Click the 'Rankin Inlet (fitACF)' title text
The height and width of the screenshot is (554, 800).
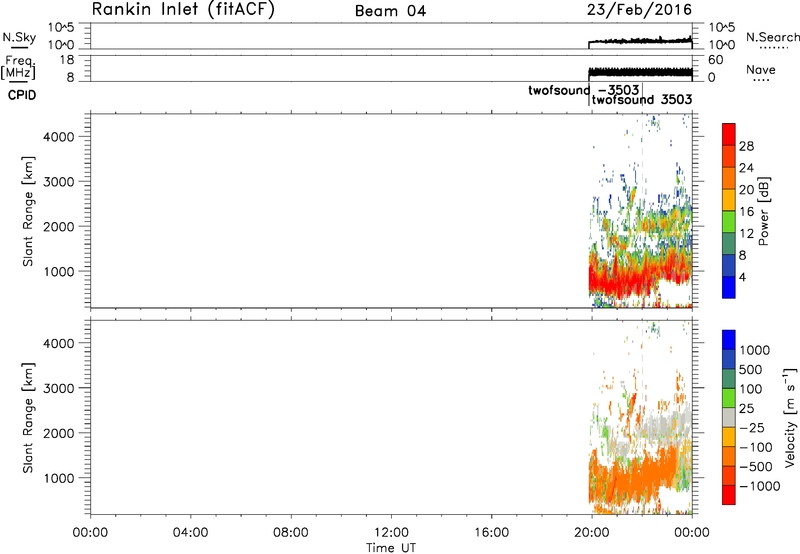(183, 10)
